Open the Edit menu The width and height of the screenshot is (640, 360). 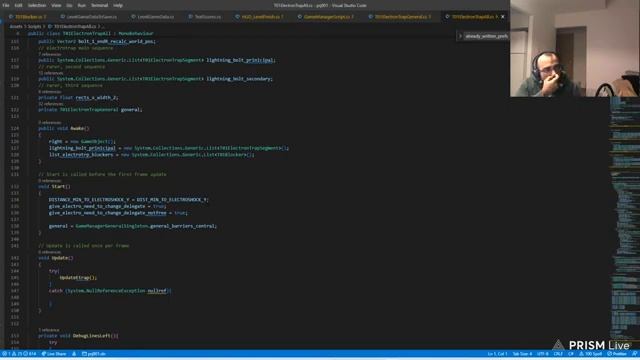pos(18,5)
